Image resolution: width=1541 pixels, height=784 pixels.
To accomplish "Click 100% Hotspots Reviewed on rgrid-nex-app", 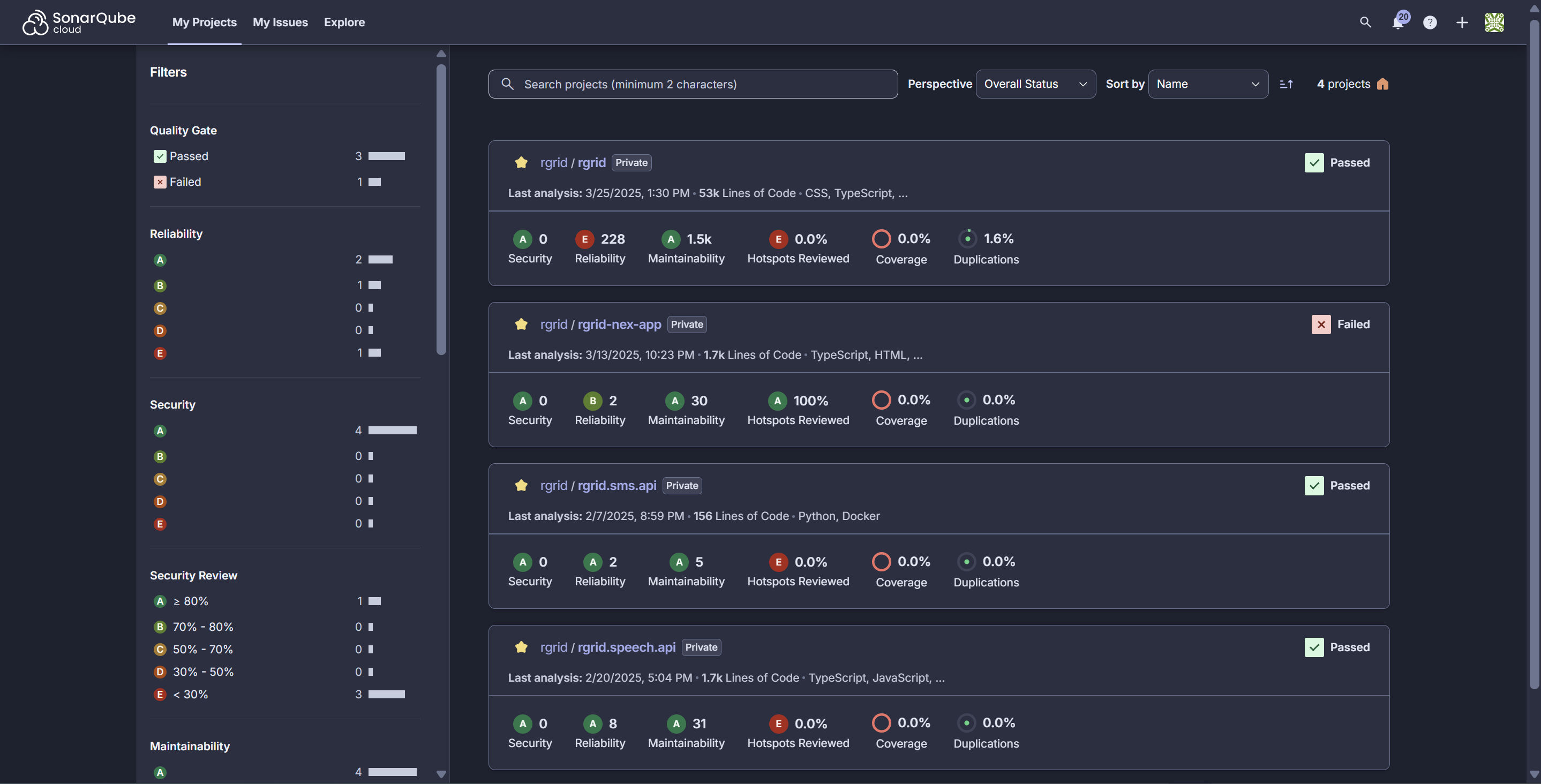I will [810, 401].
